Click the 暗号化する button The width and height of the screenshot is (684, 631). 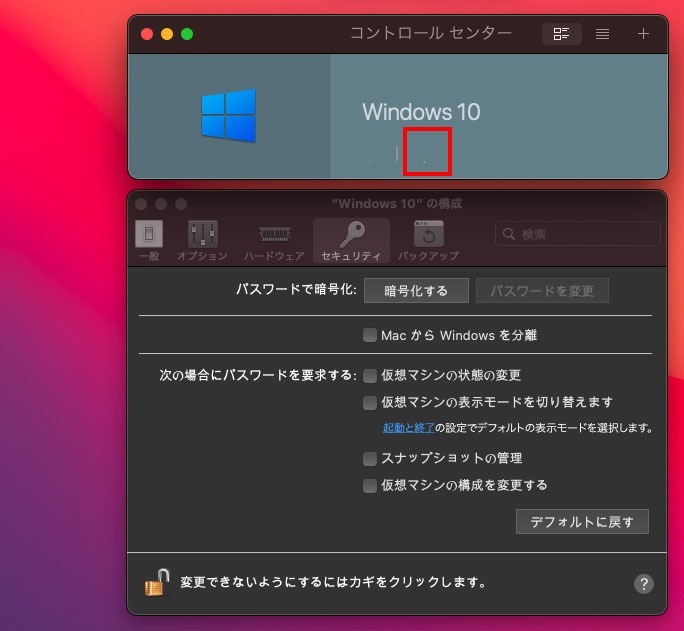[416, 290]
